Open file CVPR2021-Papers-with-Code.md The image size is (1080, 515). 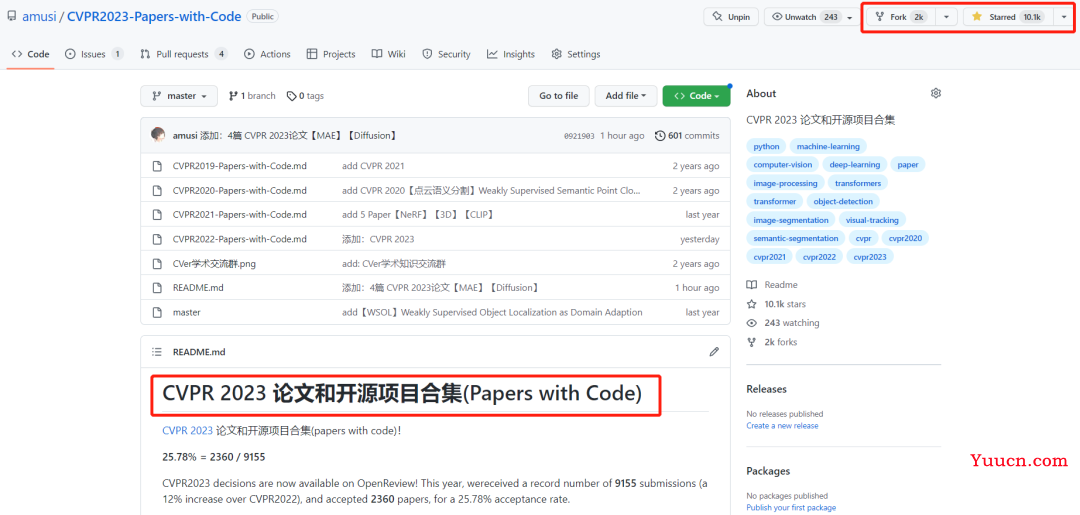240,215
